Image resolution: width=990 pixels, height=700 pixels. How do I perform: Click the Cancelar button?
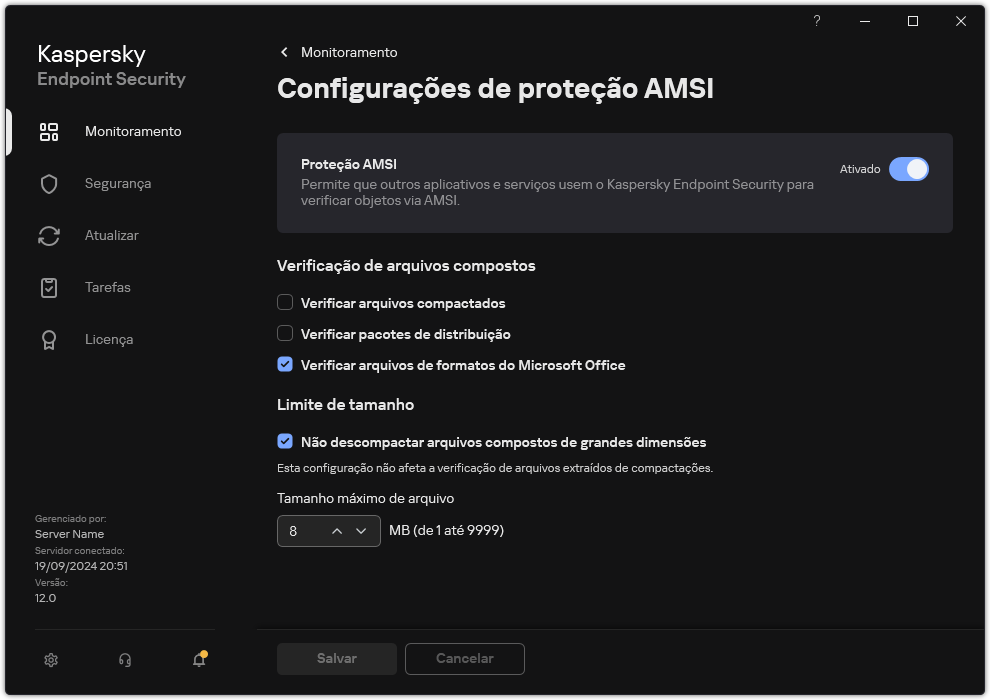[x=464, y=659]
